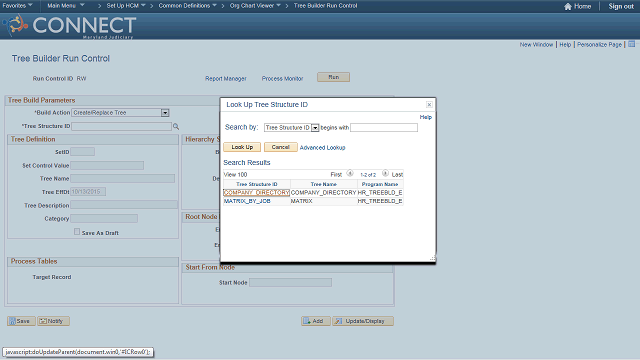The width and height of the screenshot is (640, 360).
Task: Click View 100 in search results
Action: [236, 175]
